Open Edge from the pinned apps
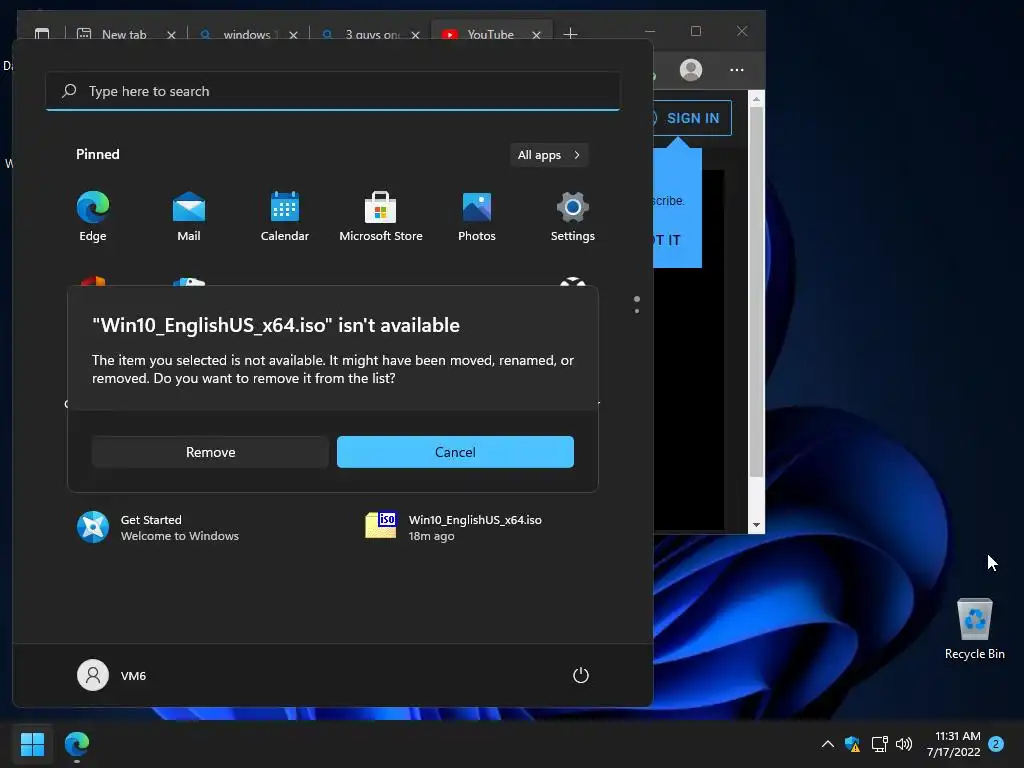 [x=93, y=216]
